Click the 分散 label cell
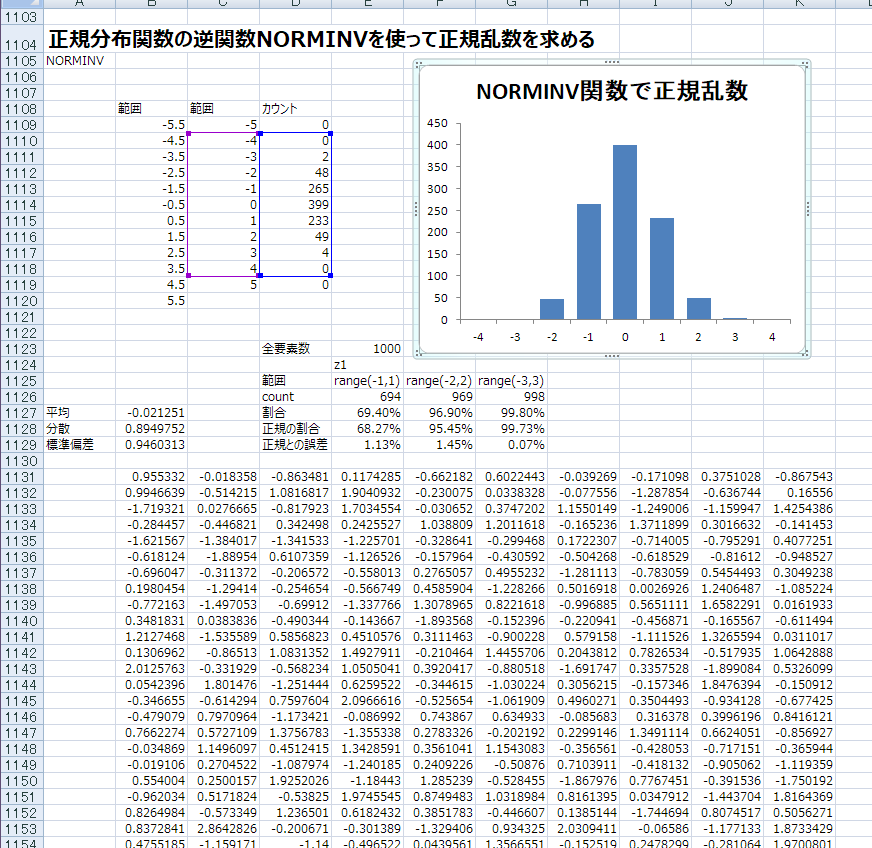Image resolution: width=872 pixels, height=848 pixels. [x=79, y=429]
